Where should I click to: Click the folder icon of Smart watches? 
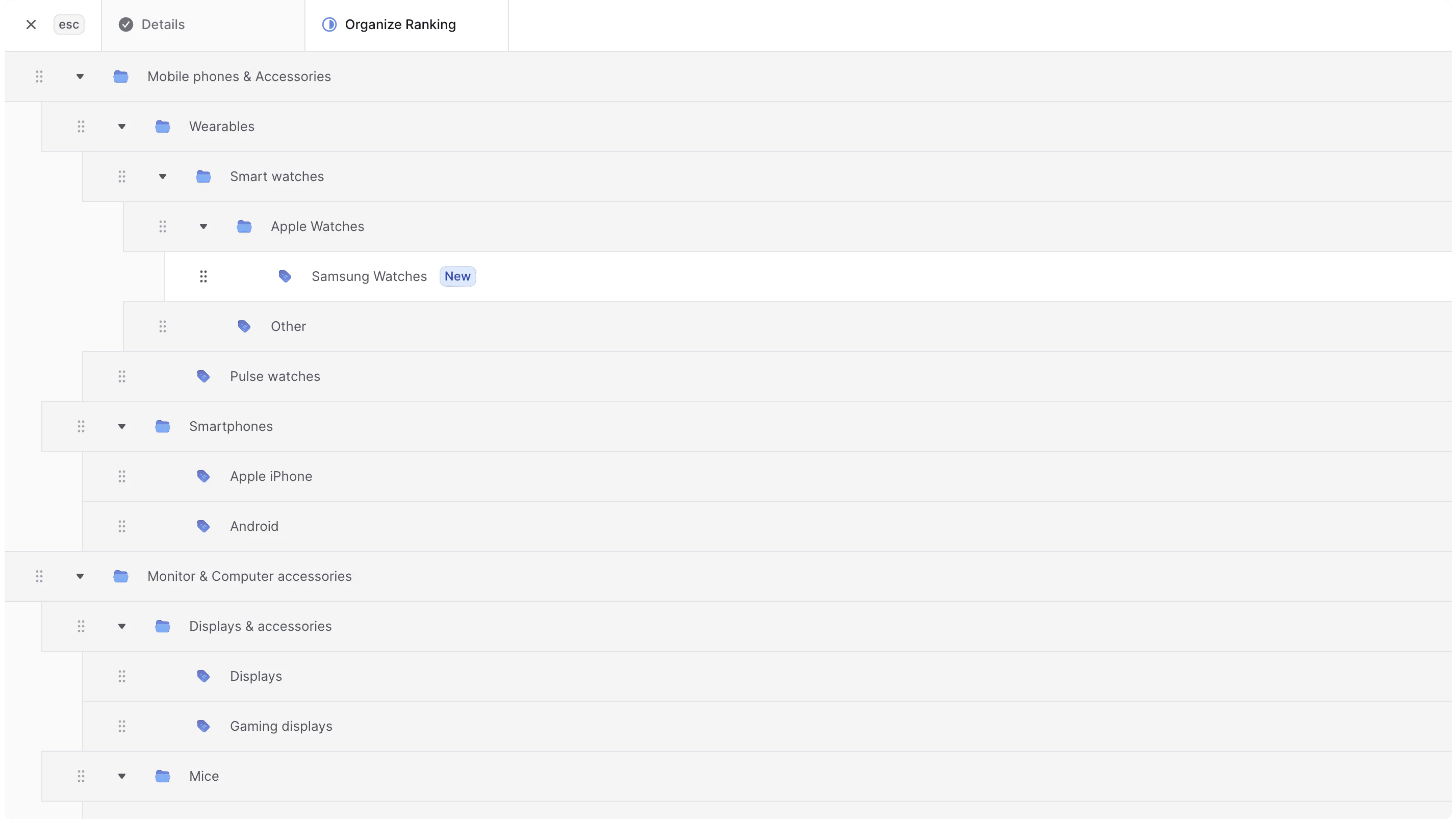click(x=203, y=176)
